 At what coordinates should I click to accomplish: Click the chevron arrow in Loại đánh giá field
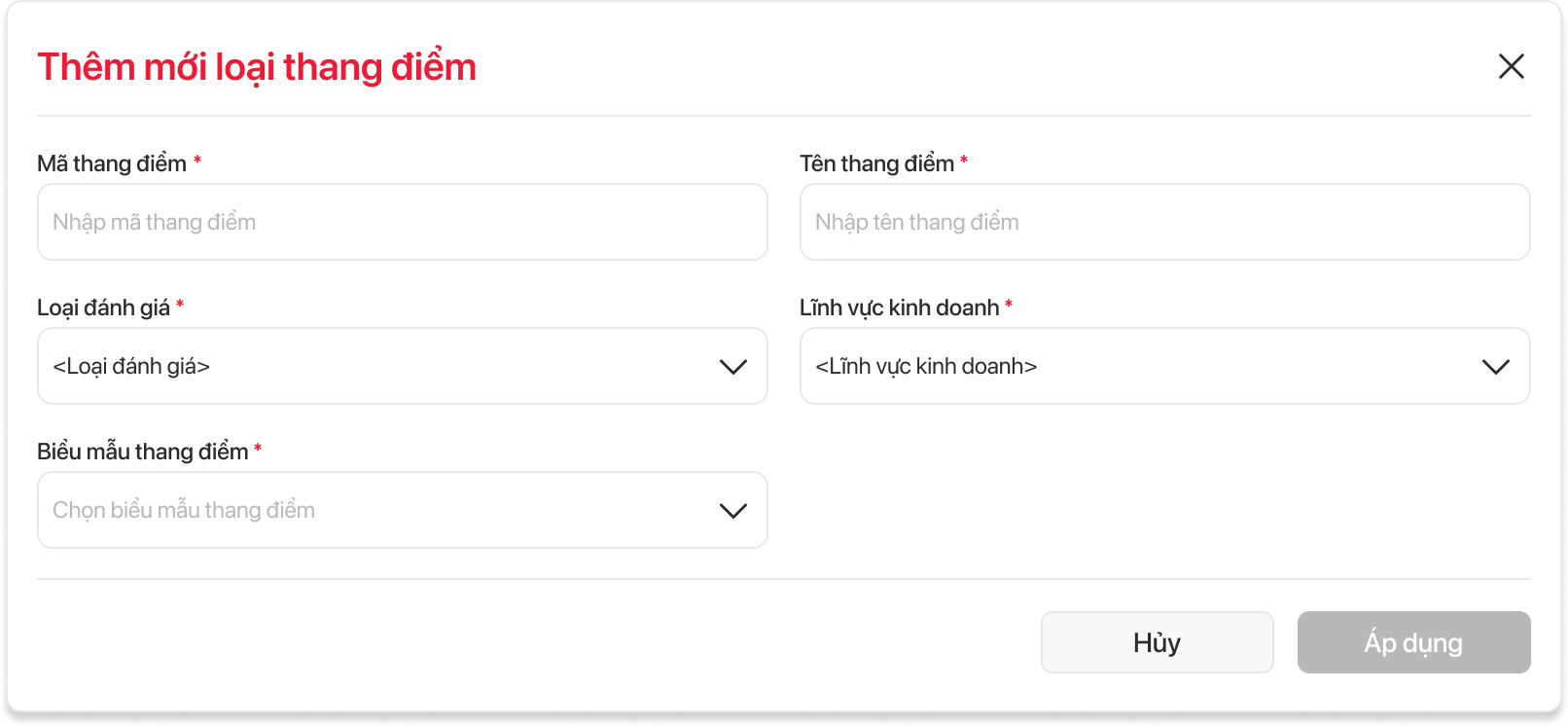tap(732, 367)
